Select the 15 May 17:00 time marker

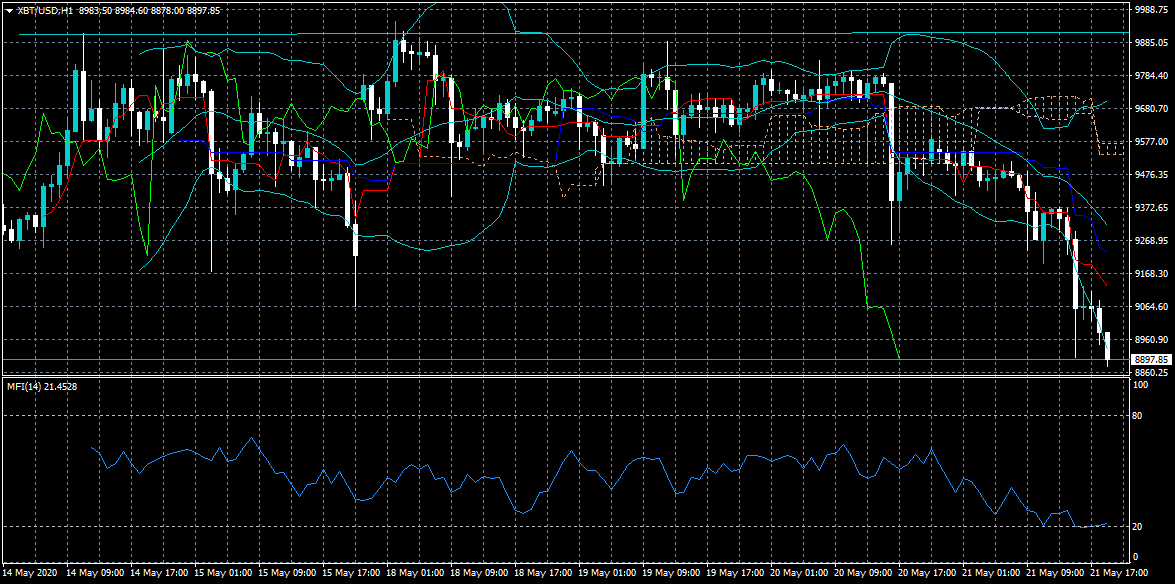[350, 572]
